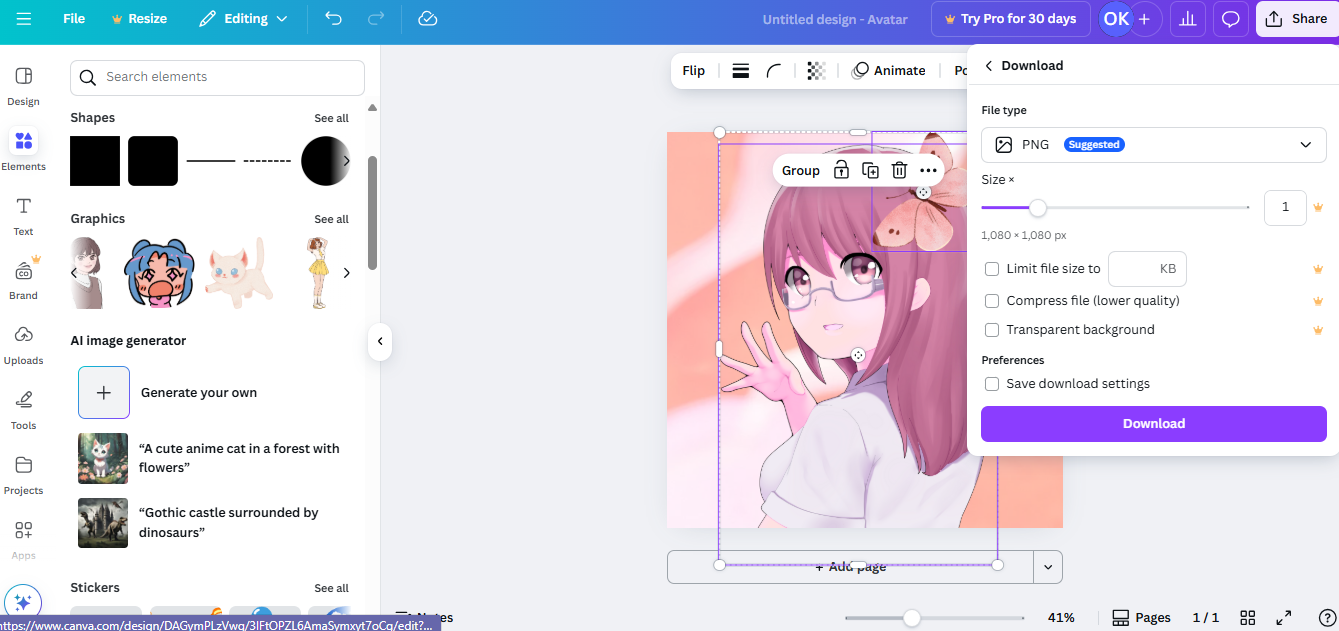The height and width of the screenshot is (631, 1339).
Task: Open the File menu
Action: (73, 18)
